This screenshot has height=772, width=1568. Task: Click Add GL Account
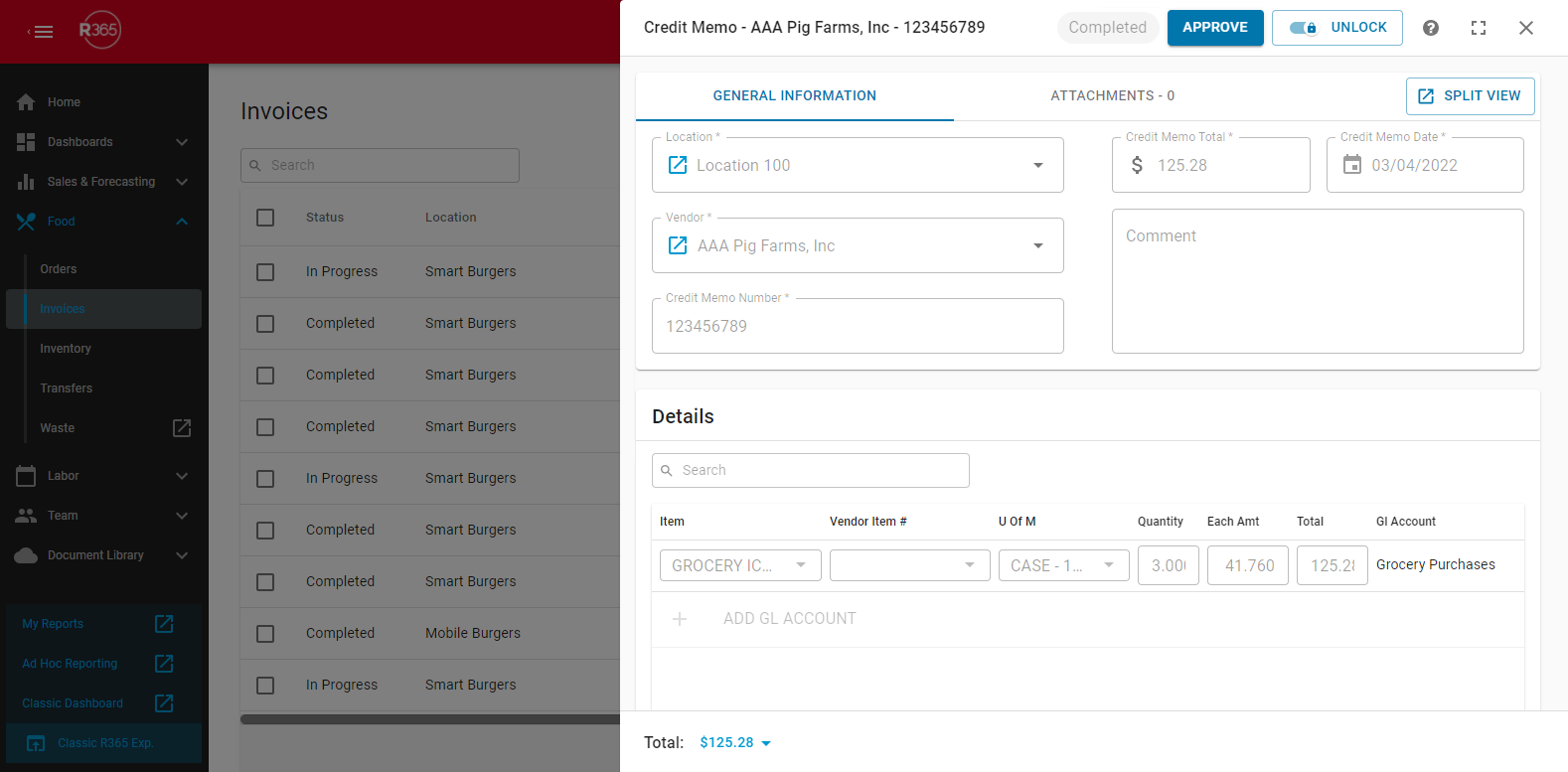tap(790, 619)
